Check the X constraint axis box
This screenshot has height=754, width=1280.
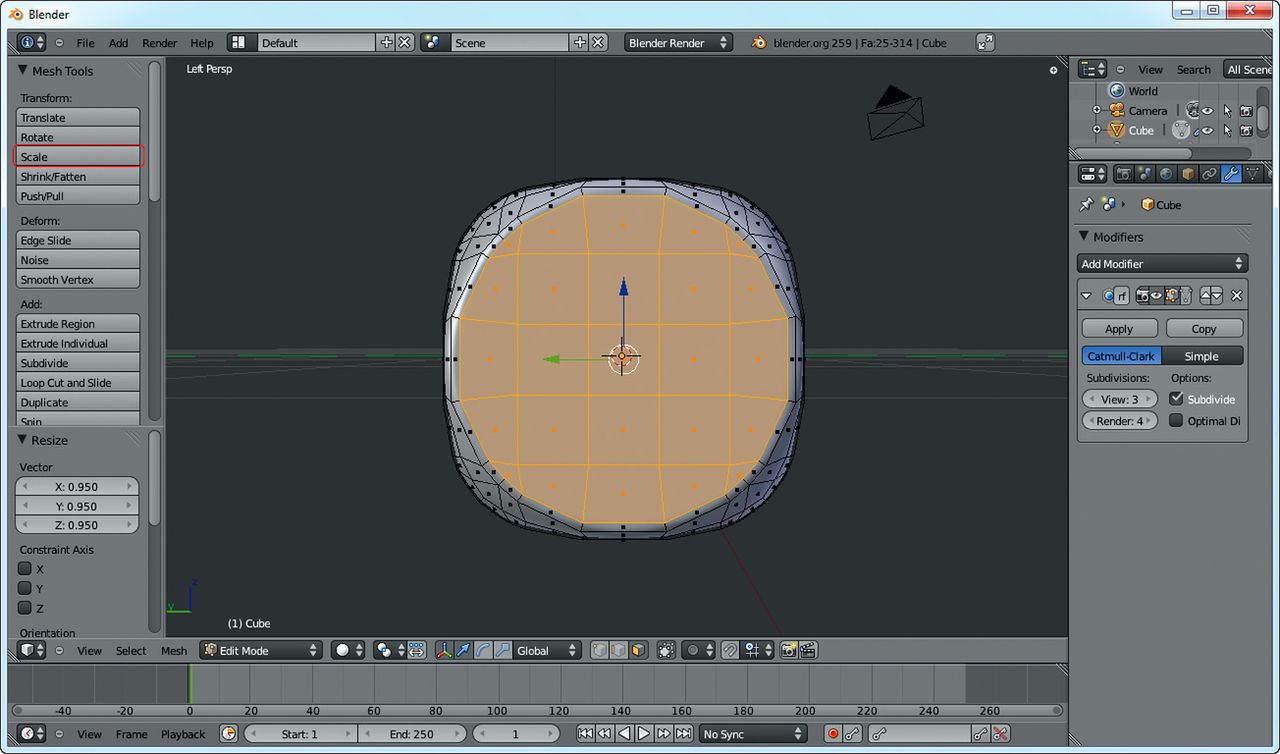click(x=25, y=568)
